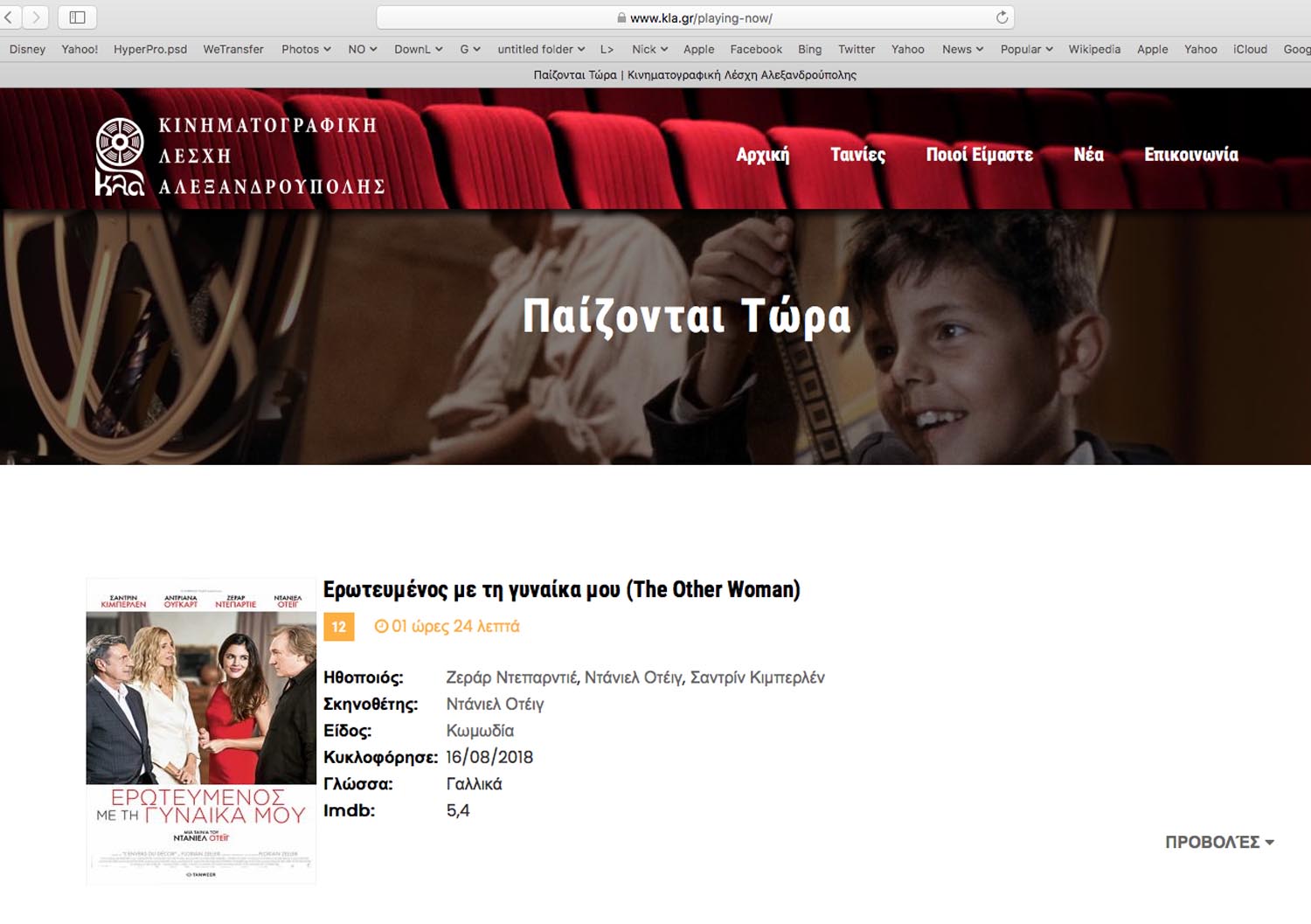Expand the Popular bookmarks folder
1311x924 pixels.
coord(1026,49)
